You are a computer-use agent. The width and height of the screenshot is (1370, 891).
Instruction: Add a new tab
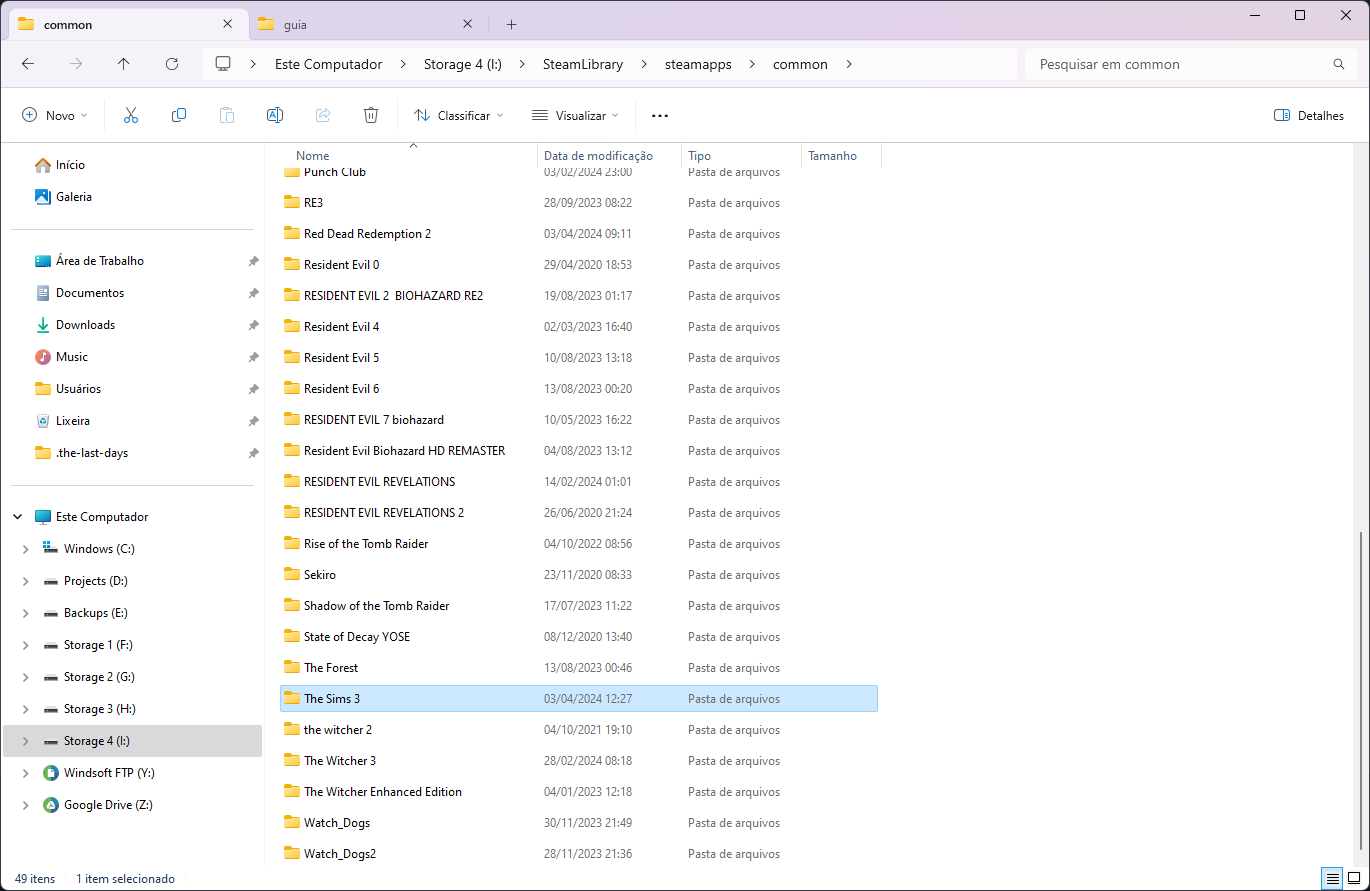[512, 24]
